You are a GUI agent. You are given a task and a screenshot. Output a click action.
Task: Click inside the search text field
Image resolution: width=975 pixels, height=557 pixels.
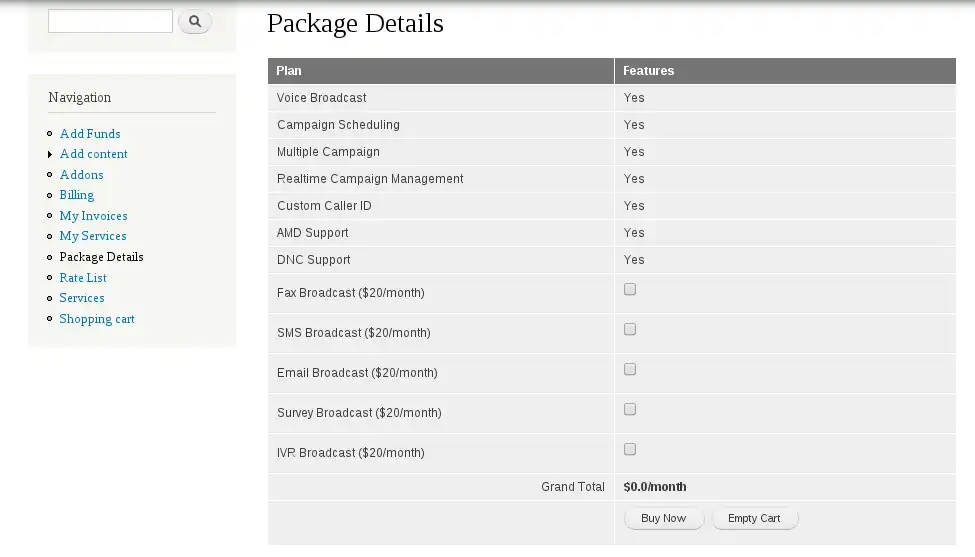click(110, 21)
